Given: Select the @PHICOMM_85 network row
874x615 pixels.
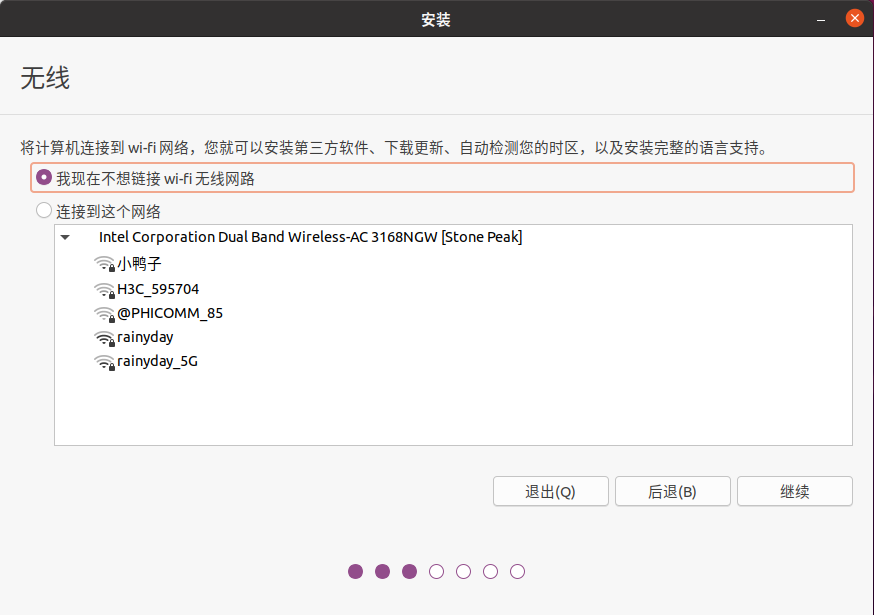Looking at the screenshot, I should point(170,313).
